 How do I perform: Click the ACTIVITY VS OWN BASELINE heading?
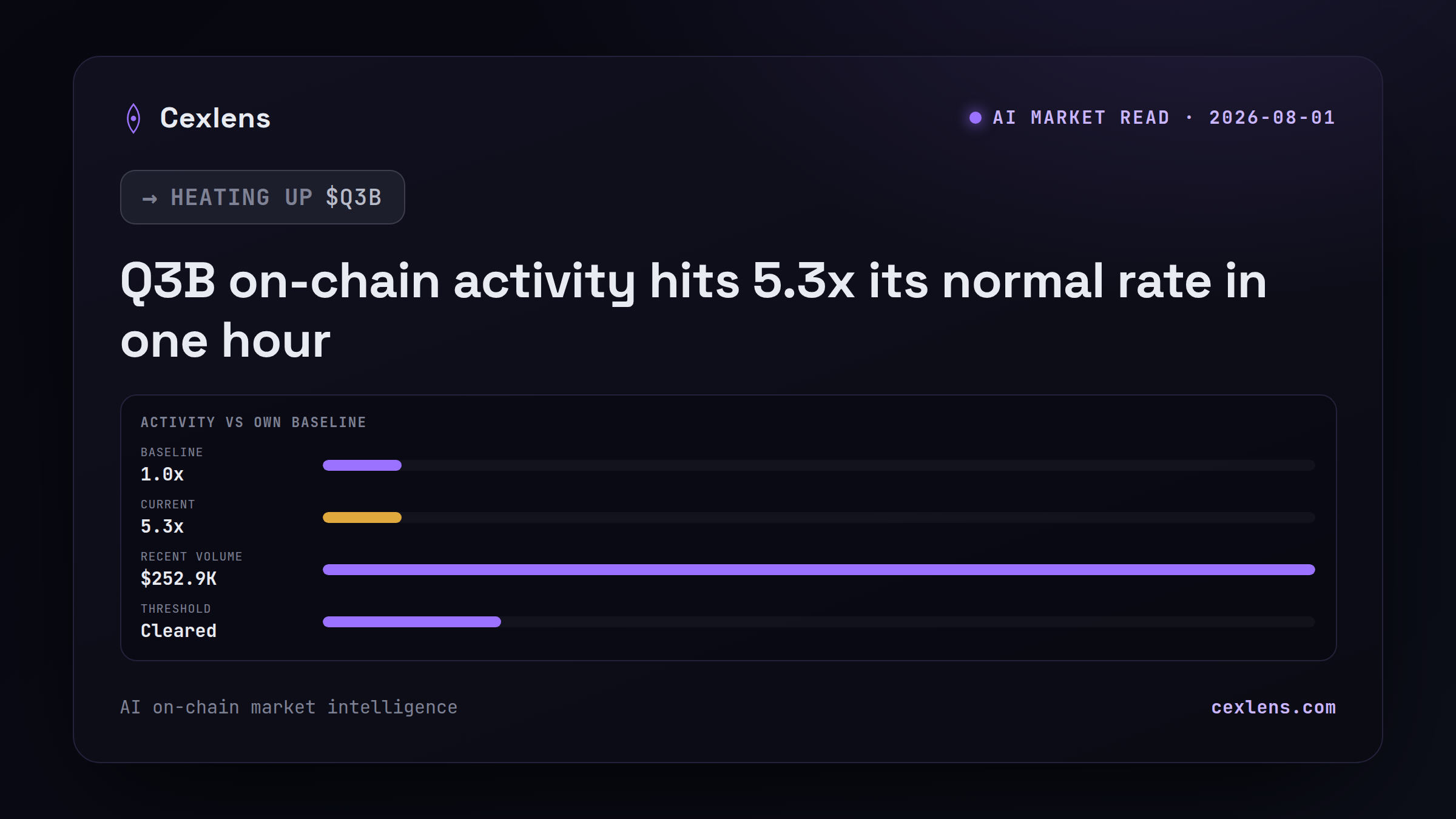tap(254, 422)
